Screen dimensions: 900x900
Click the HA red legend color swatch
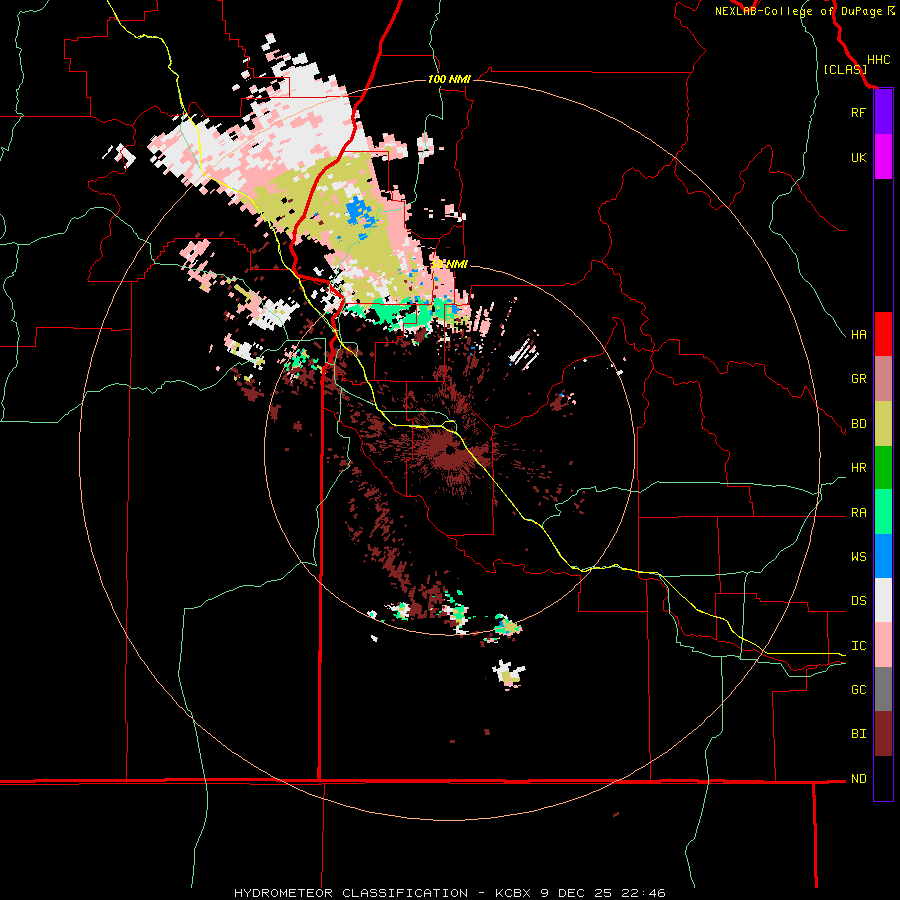(x=883, y=334)
